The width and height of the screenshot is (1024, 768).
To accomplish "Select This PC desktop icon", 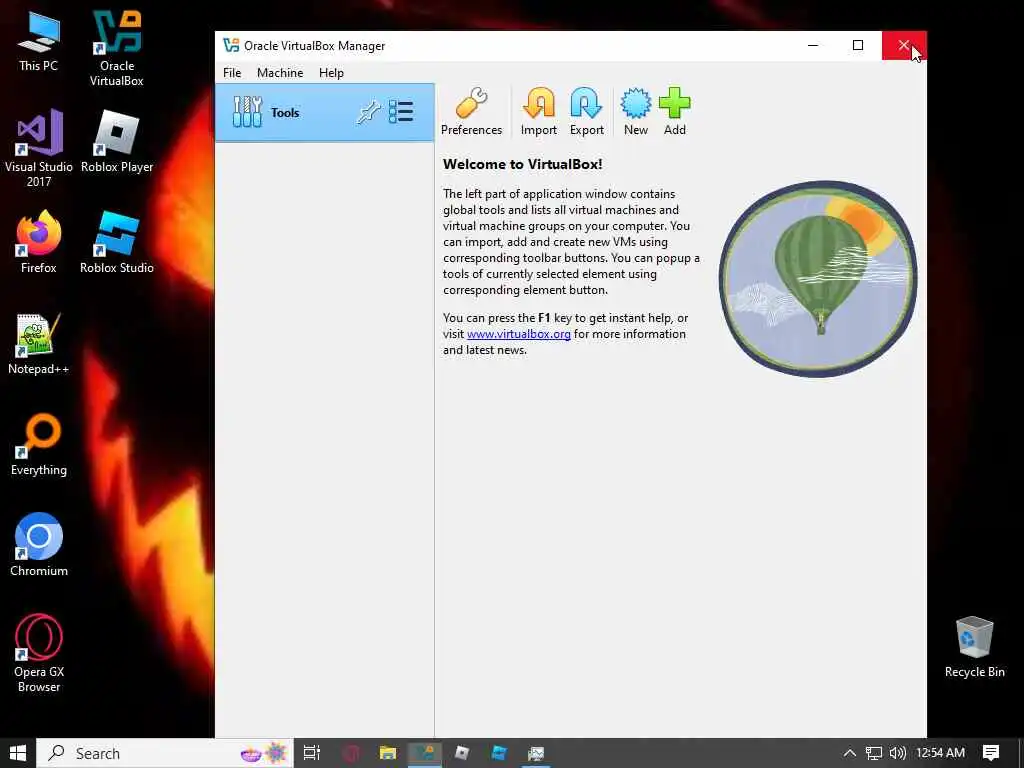I will tap(39, 41).
